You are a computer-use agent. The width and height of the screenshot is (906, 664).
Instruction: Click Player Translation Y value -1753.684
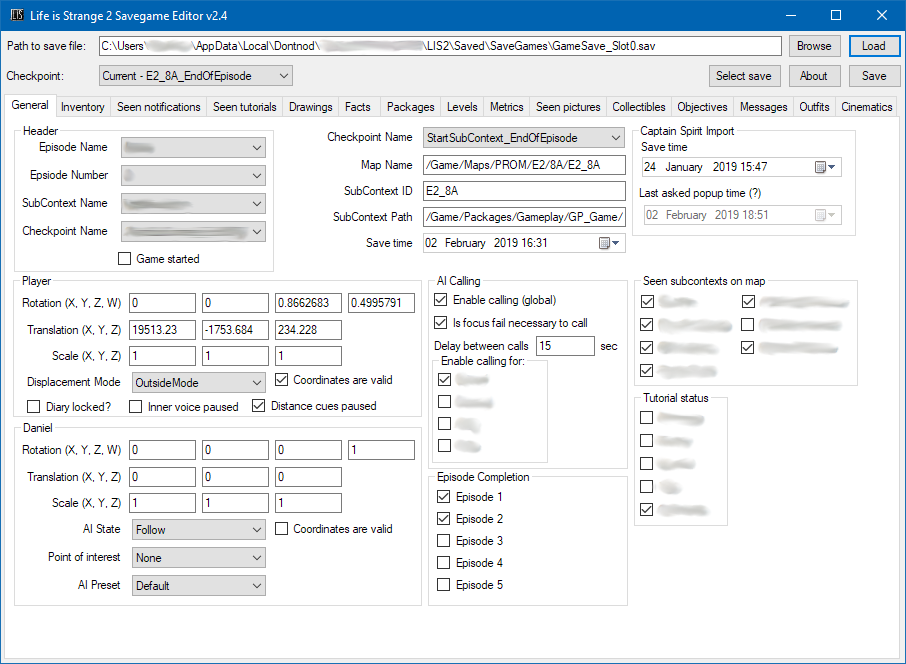tap(235, 330)
